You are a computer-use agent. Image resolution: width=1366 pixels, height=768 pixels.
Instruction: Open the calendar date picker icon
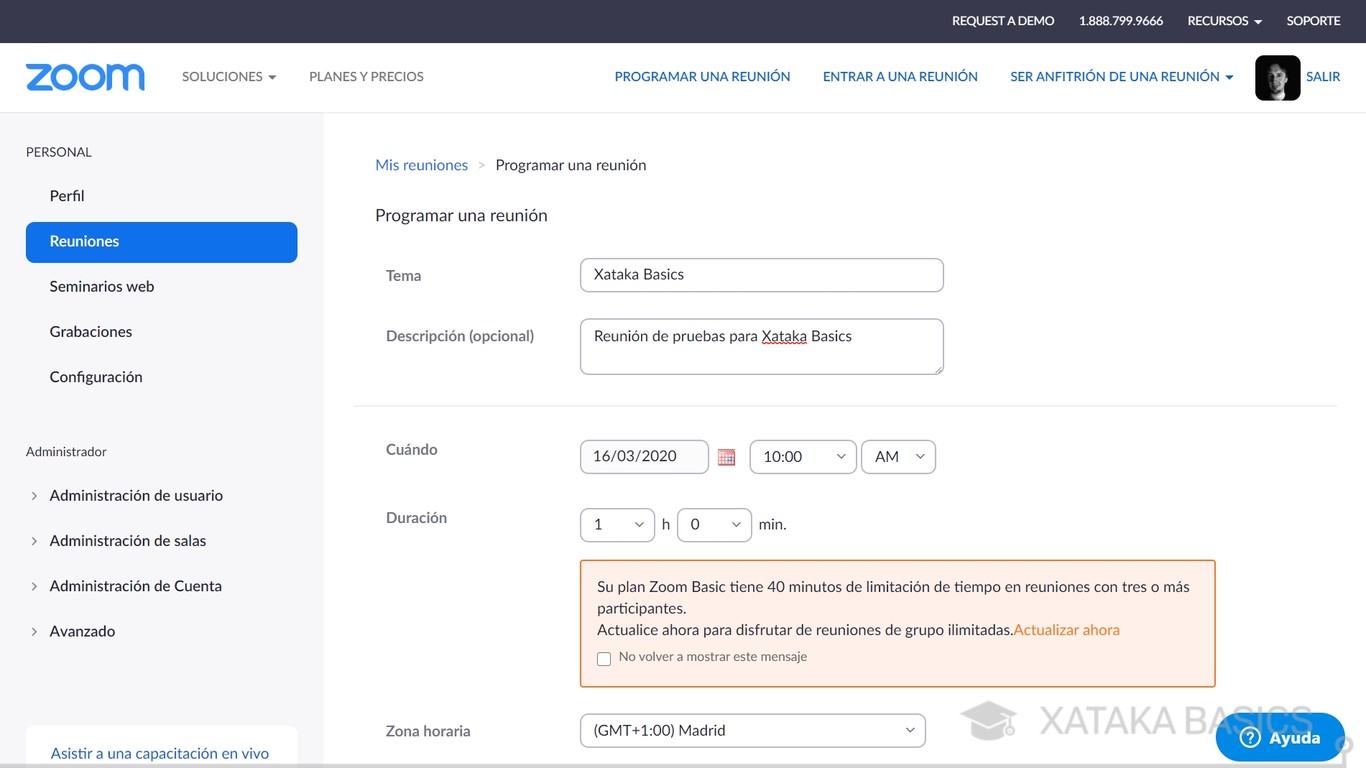(727, 457)
